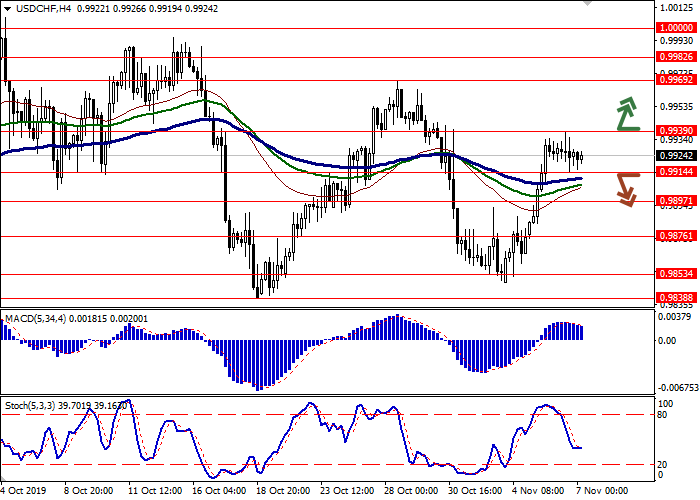700x500 pixels.
Task: Select the 0.9897 price level label
Action: pyautogui.click(x=675, y=201)
